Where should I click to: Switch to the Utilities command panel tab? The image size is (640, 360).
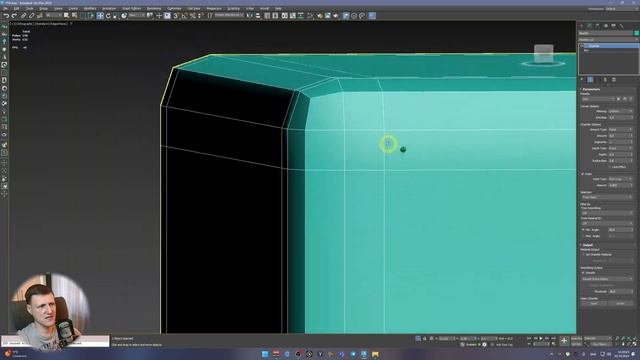click(621, 26)
